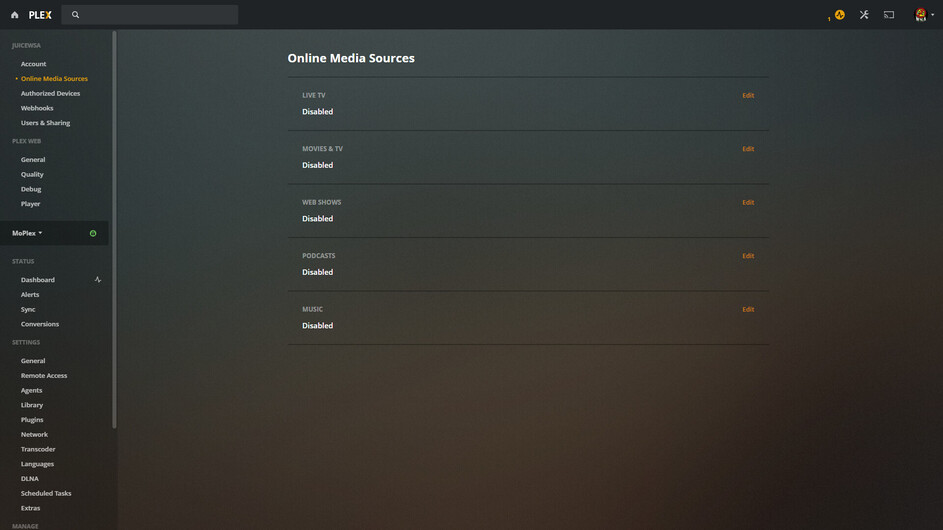
Task: Edit the Music source
Action: tap(748, 310)
